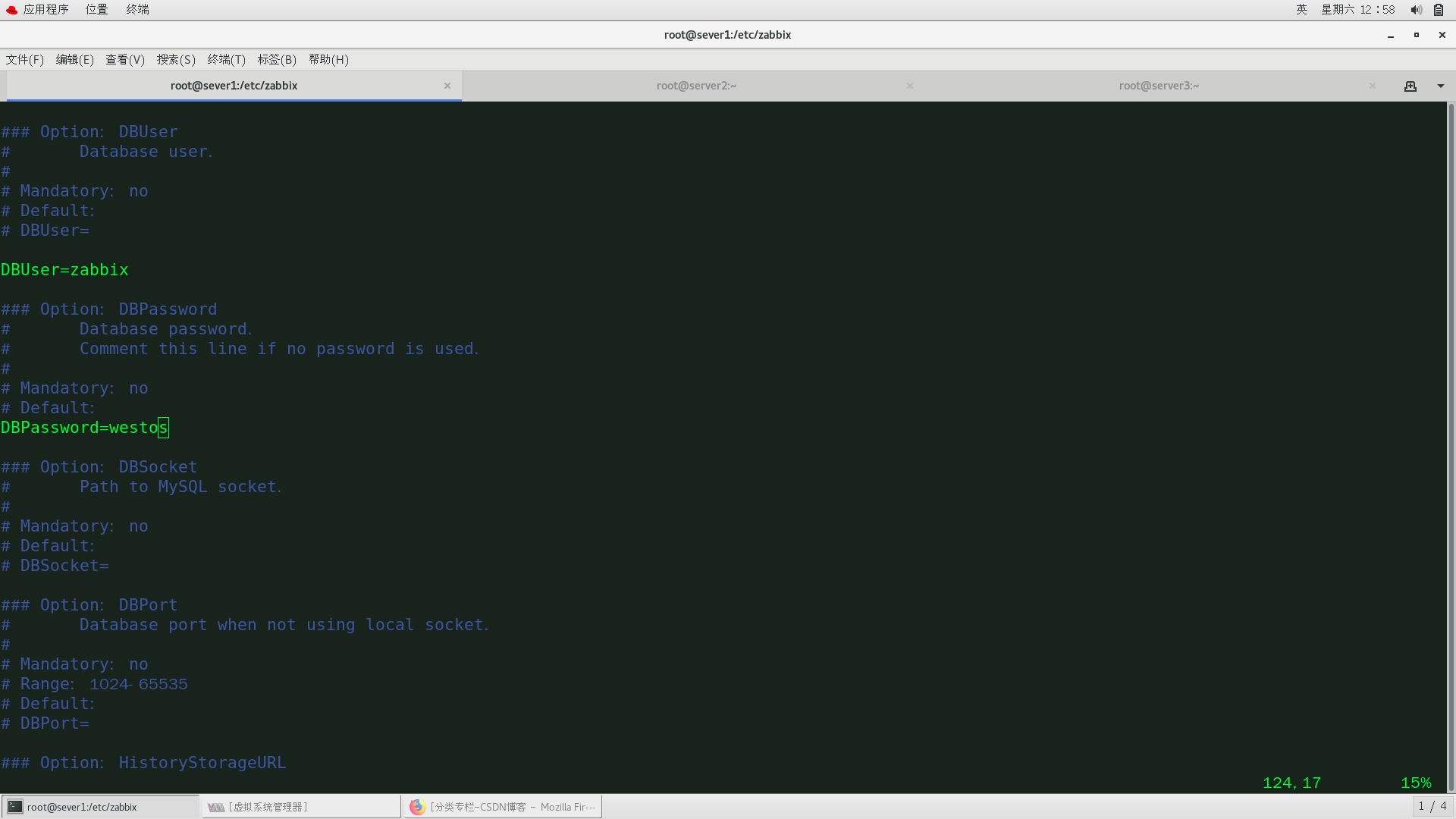Switch to the root@server3:~ tab
1456x819 pixels.
(1159, 86)
